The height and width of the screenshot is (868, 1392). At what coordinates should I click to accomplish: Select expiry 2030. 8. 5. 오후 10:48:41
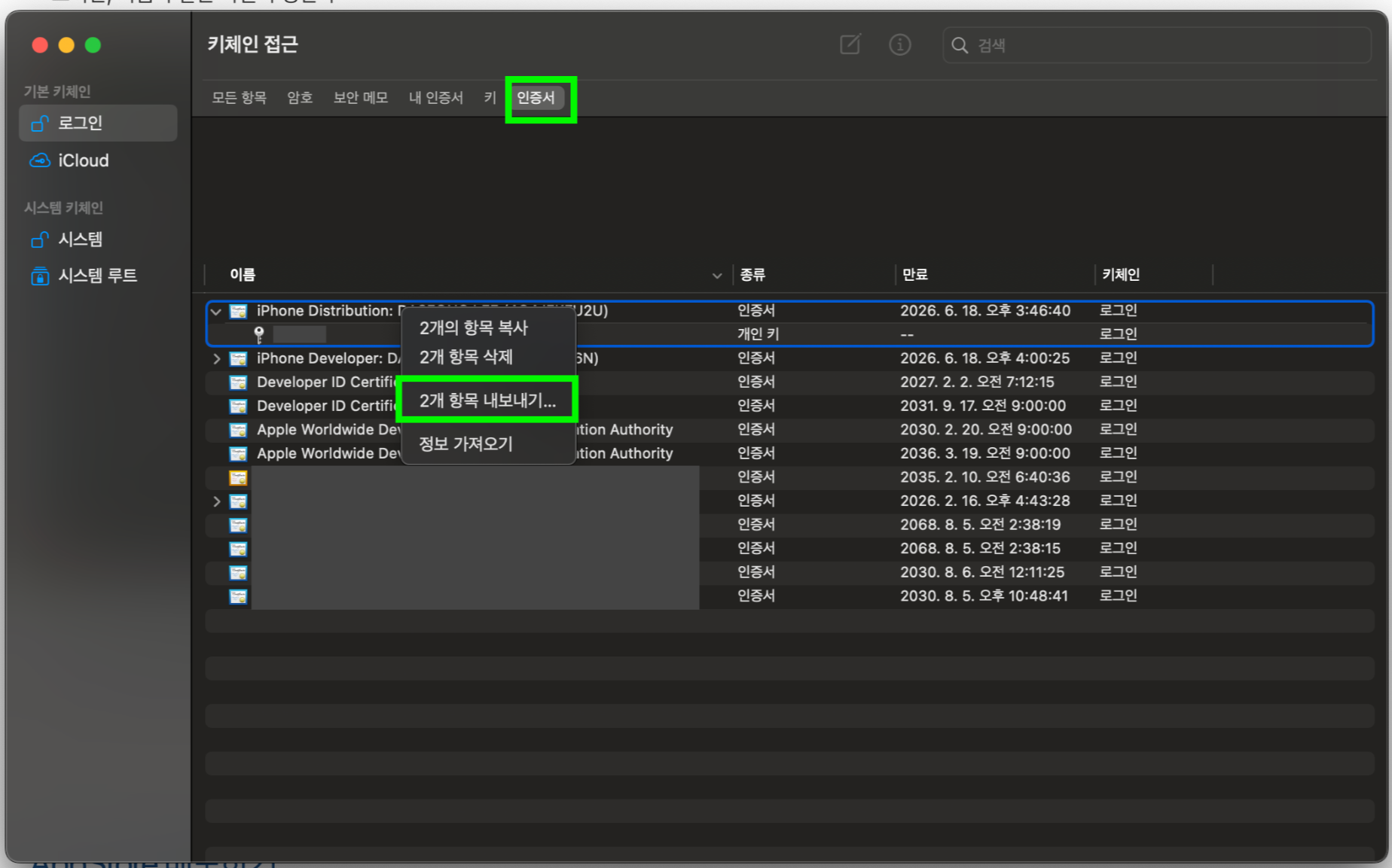pyautogui.click(x=984, y=595)
